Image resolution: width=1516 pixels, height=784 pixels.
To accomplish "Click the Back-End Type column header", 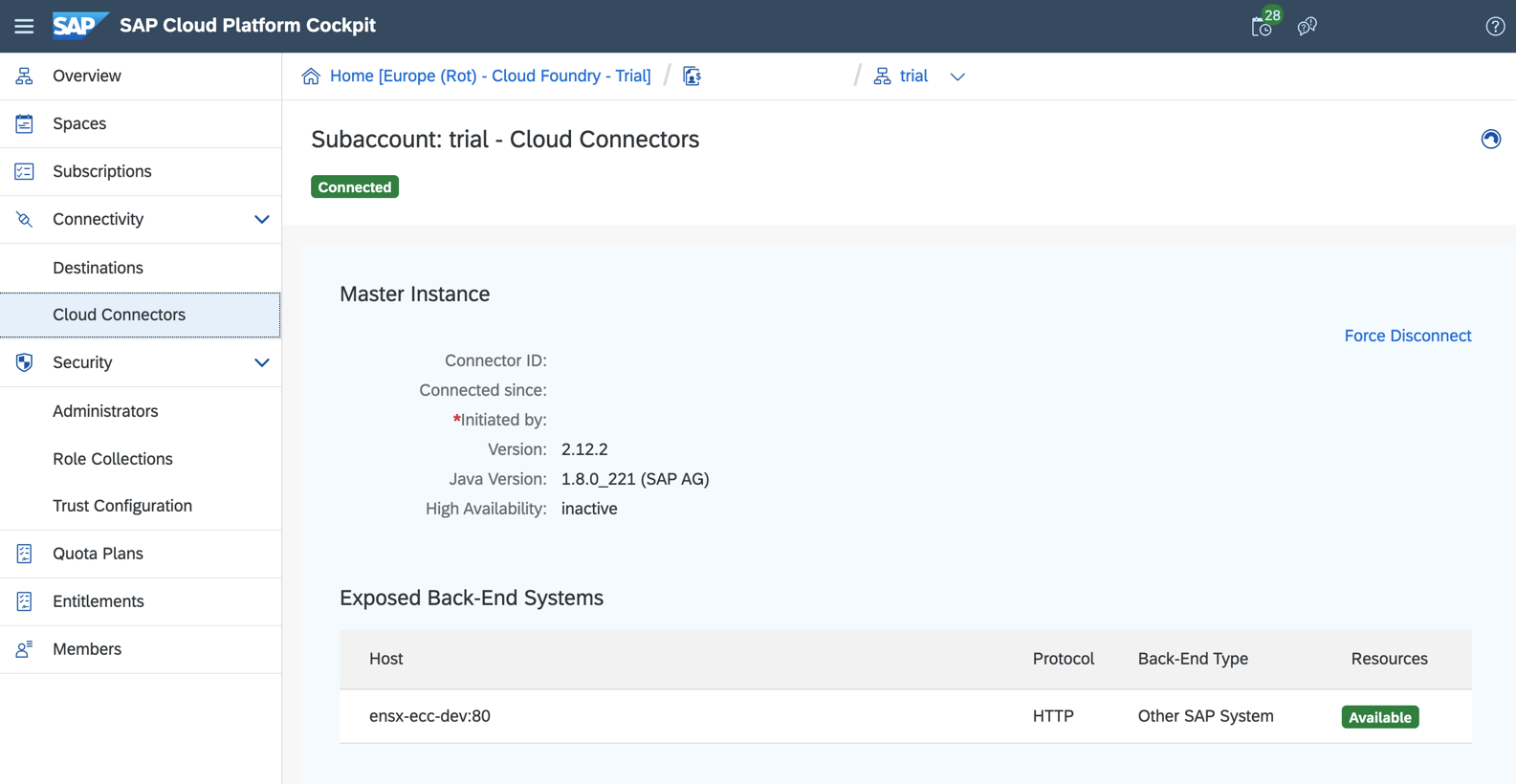I will click(x=1193, y=659).
